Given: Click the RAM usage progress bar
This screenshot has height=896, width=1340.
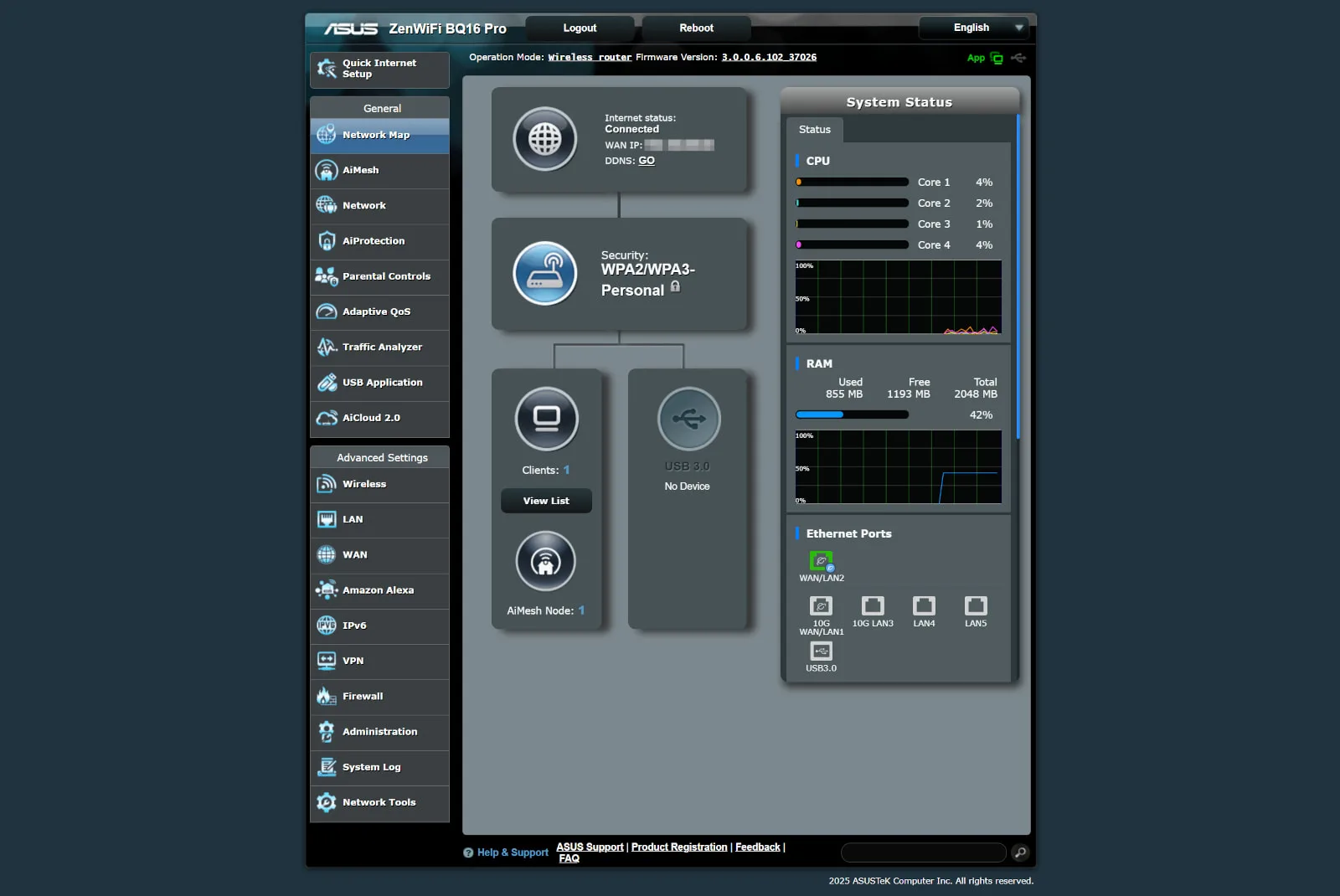Looking at the screenshot, I should click(852, 414).
